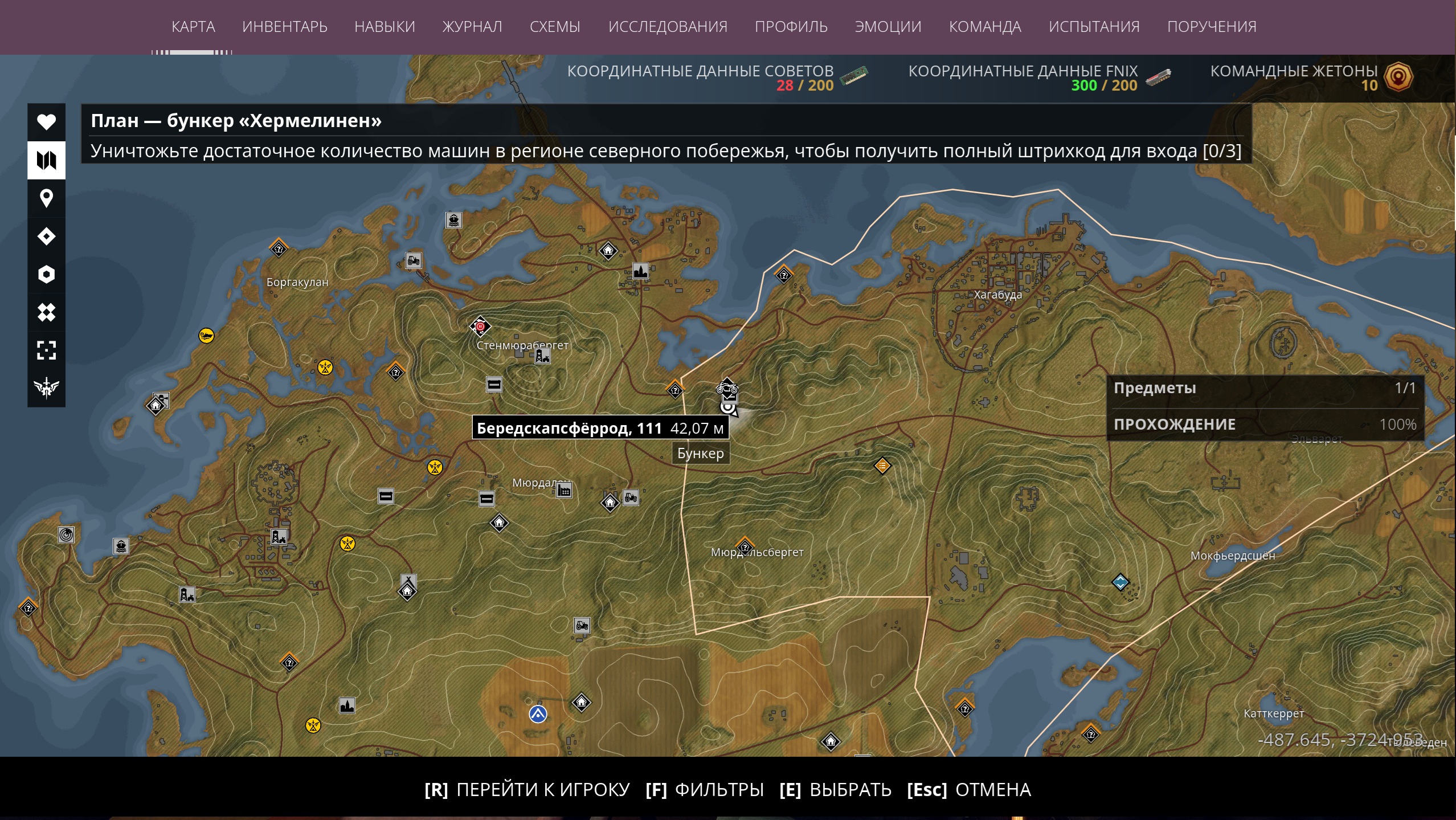Image resolution: width=1456 pixels, height=820 pixels.
Task: Click the blue tent safehouse marker
Action: (538, 713)
